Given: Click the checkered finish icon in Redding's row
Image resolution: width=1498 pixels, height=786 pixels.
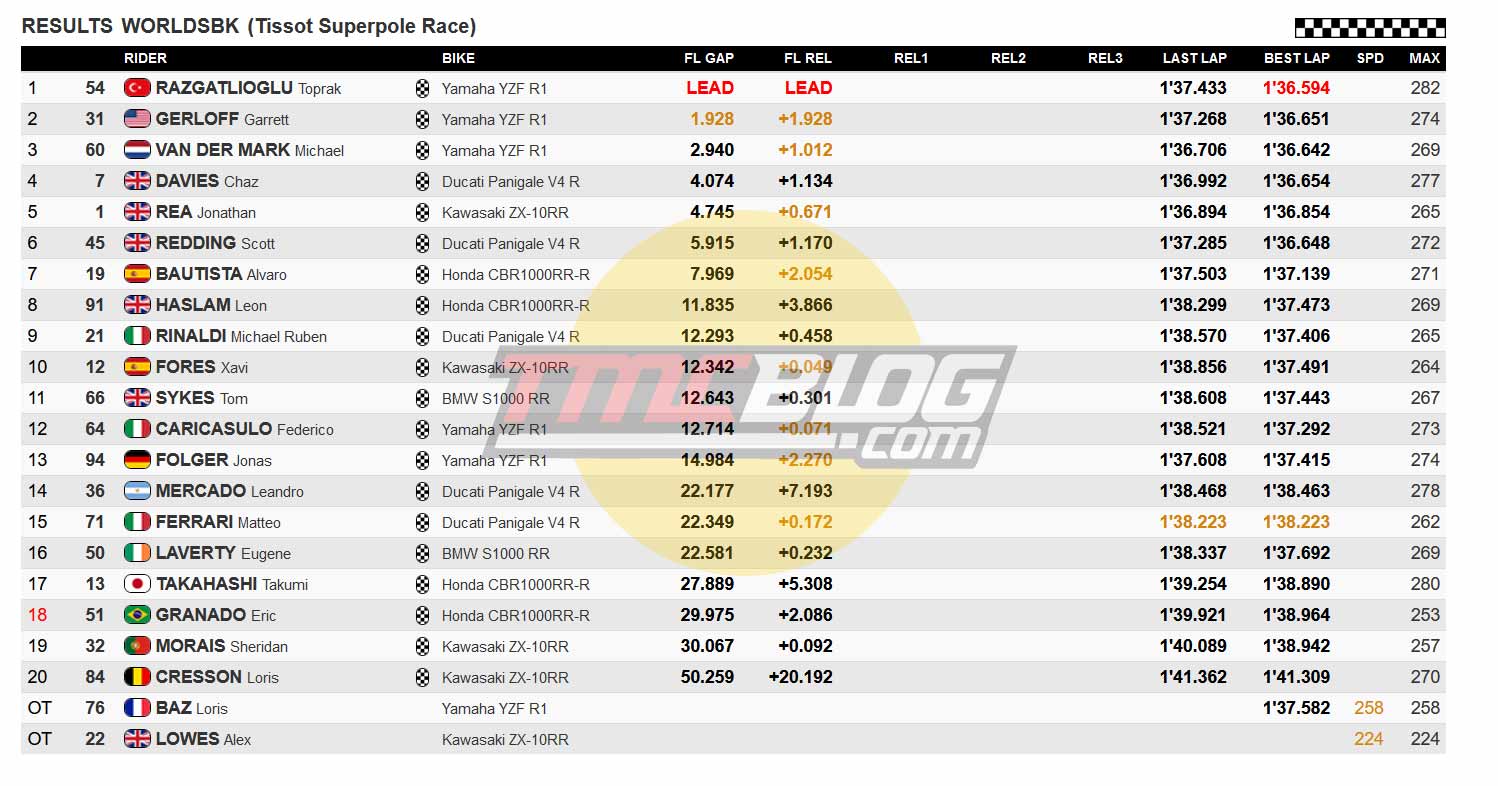Looking at the screenshot, I should tap(422, 243).
